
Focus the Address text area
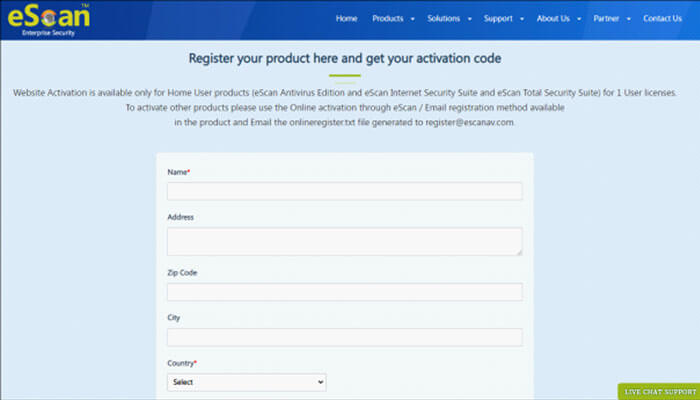click(x=345, y=242)
